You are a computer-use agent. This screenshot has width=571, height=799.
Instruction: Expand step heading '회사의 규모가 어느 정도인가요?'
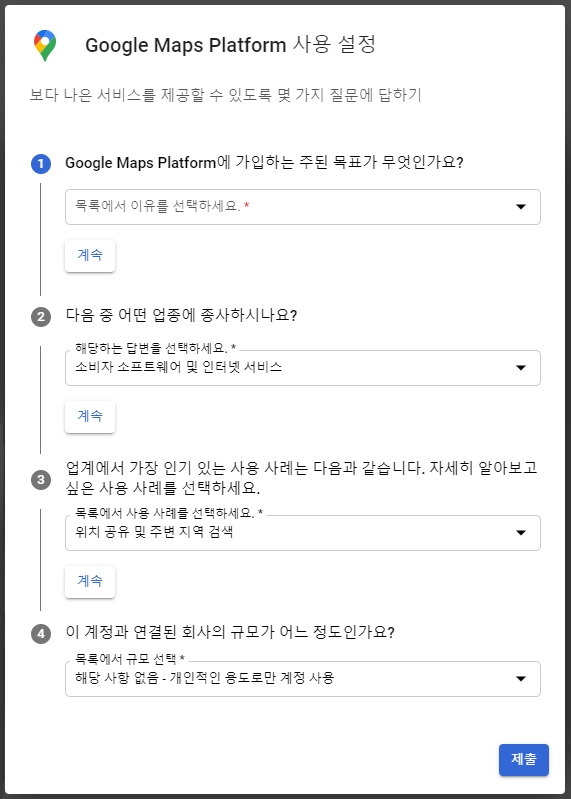click(230, 633)
